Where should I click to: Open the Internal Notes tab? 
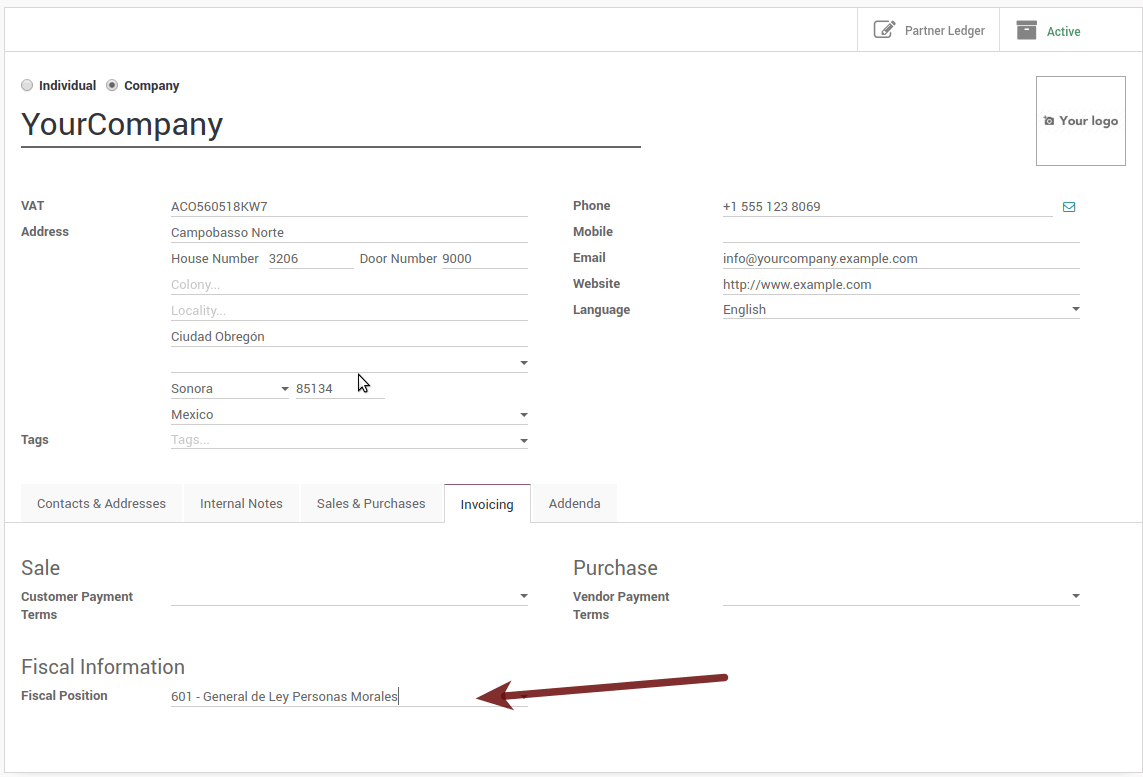coord(241,504)
